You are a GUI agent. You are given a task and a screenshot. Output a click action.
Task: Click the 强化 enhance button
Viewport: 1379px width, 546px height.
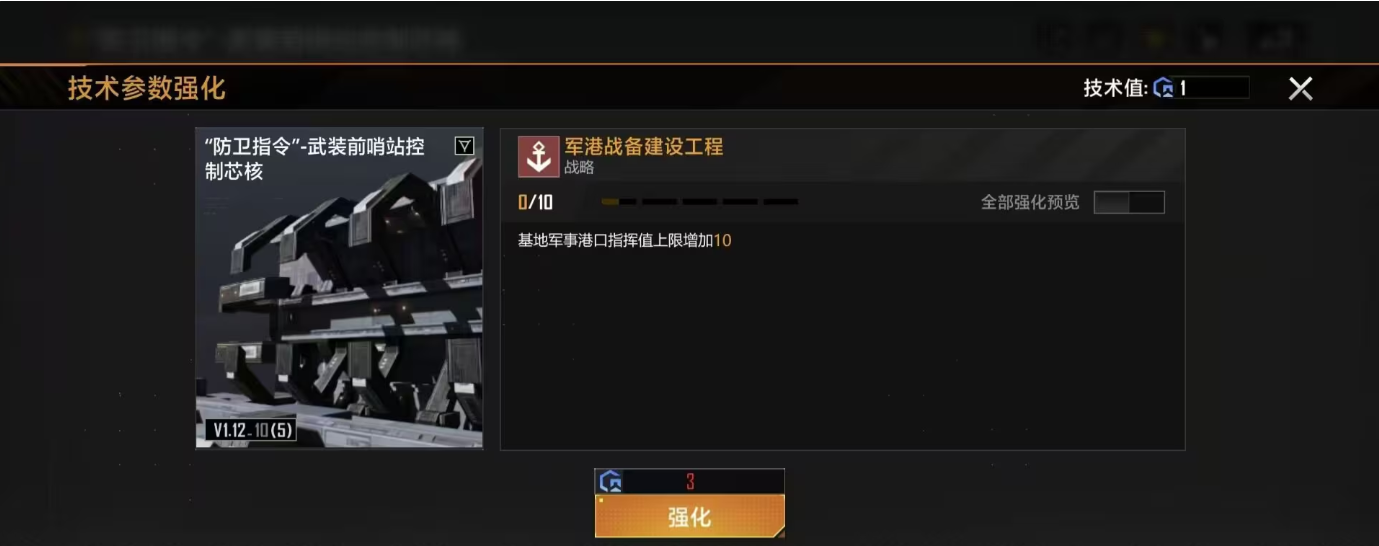[x=690, y=516]
